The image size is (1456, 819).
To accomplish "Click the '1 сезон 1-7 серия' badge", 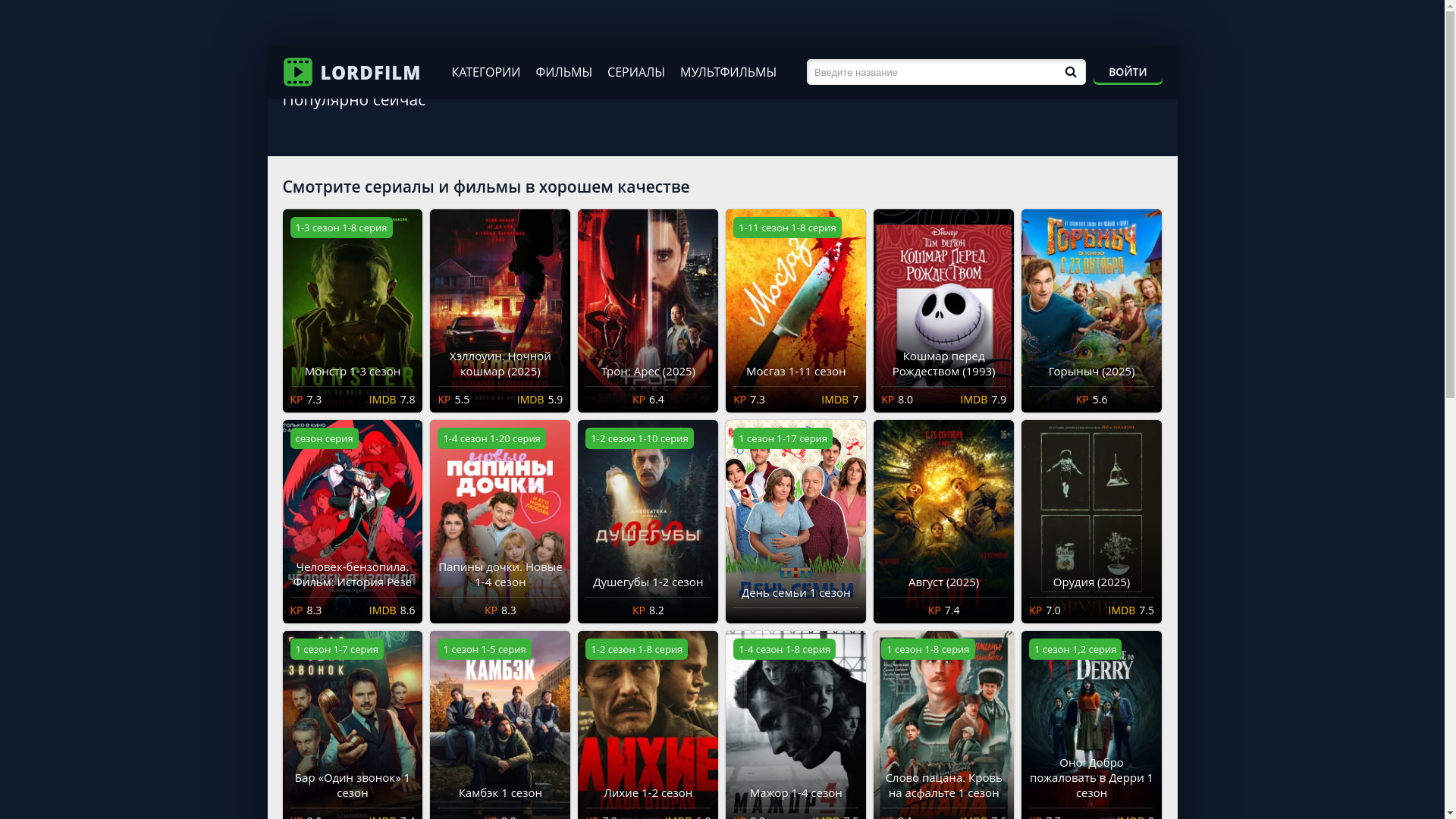I will (x=337, y=649).
